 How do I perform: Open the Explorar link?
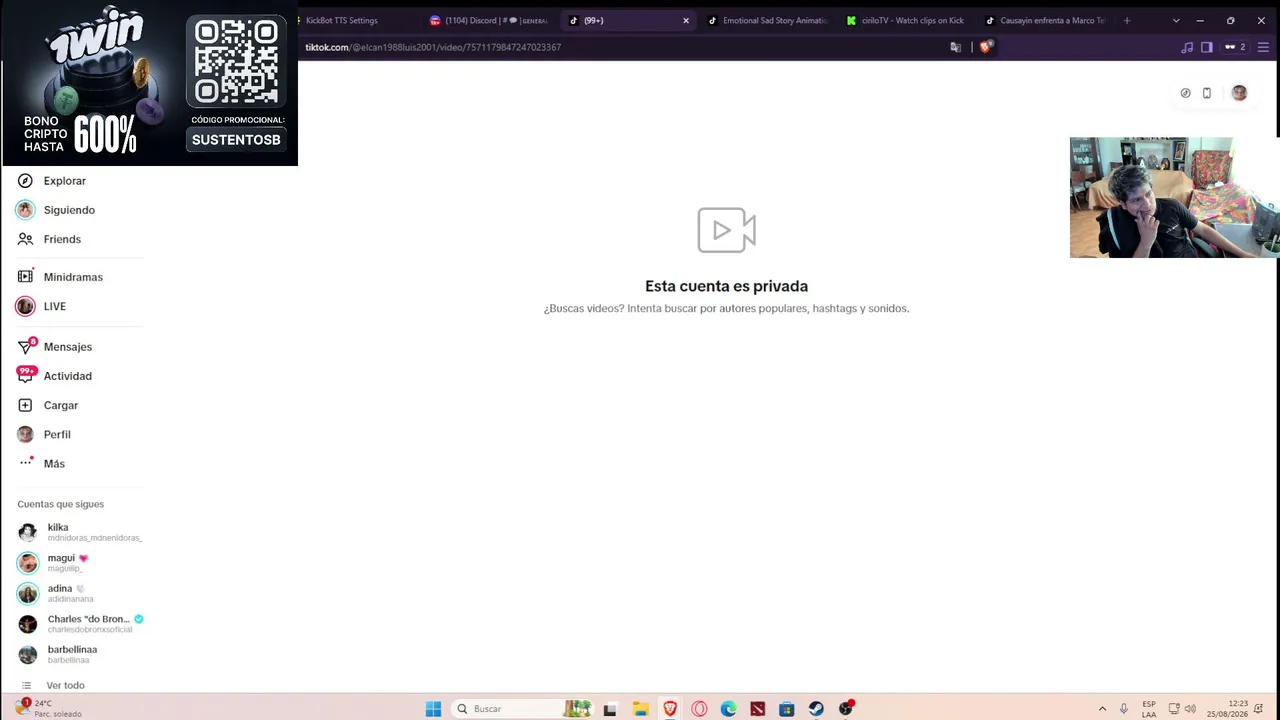[65, 181]
